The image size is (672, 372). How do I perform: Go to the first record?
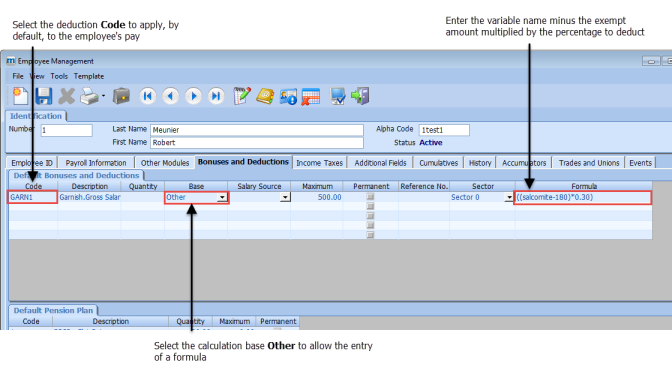[147, 96]
